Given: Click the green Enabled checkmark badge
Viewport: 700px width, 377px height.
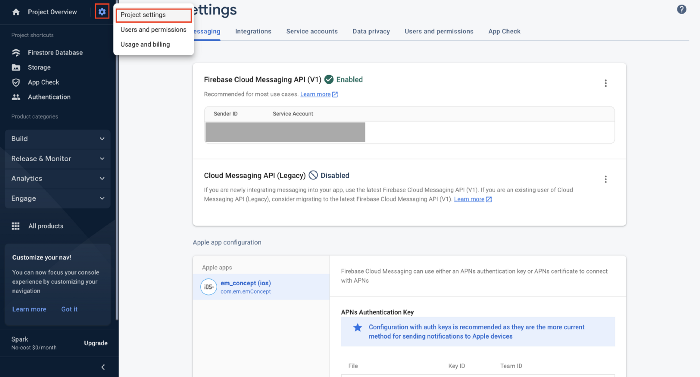Looking at the screenshot, I should (329, 80).
